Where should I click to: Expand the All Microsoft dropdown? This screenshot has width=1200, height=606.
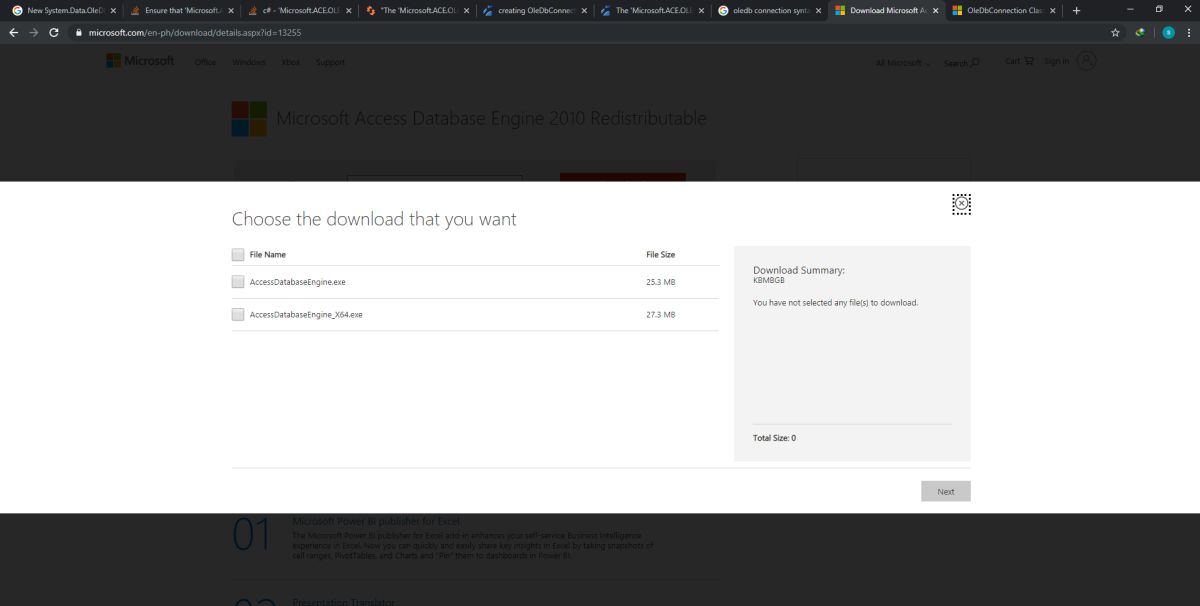click(x=903, y=62)
